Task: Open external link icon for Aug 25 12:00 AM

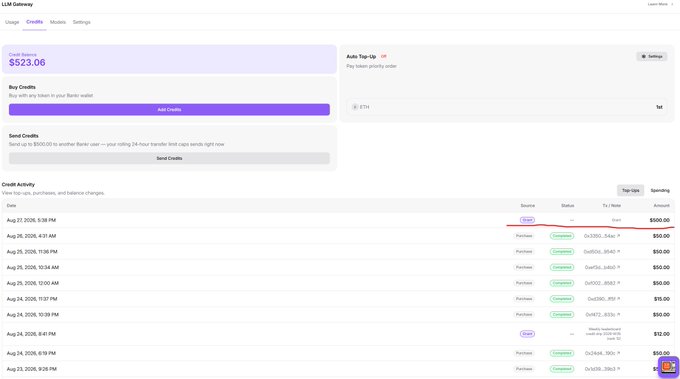Action: [618, 283]
